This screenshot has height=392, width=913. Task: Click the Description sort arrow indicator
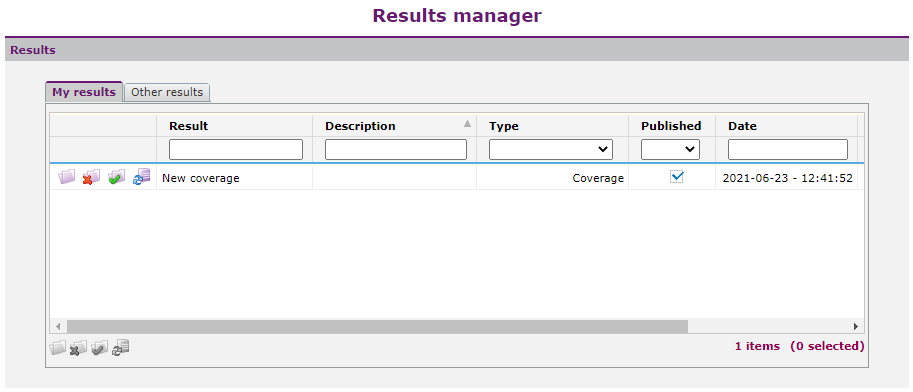point(467,123)
